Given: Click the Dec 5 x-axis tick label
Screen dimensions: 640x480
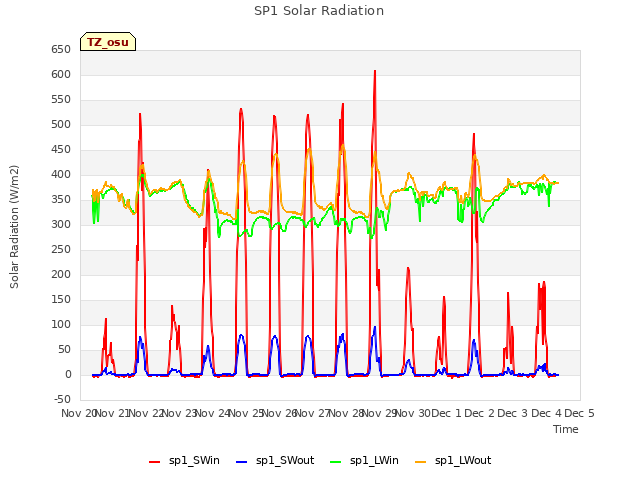Looking at the screenshot, I should (x=579, y=413).
